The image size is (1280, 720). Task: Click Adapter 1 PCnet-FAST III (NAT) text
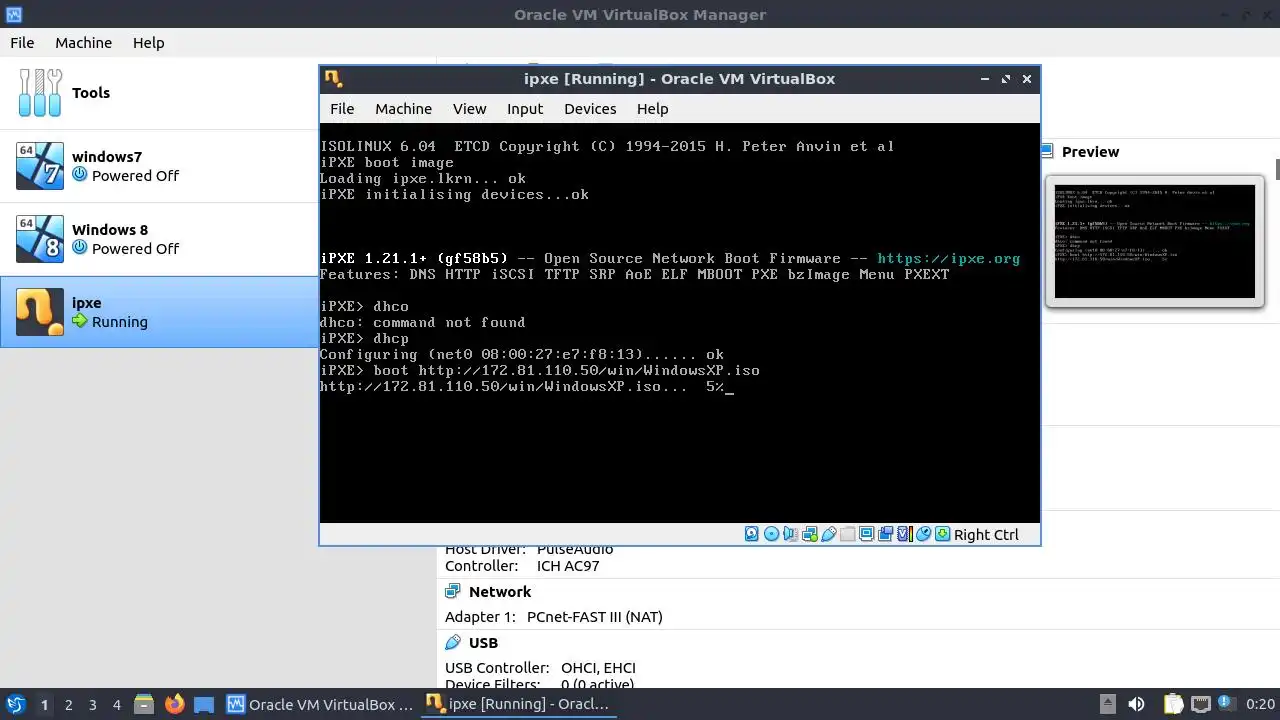pyautogui.click(x=554, y=616)
